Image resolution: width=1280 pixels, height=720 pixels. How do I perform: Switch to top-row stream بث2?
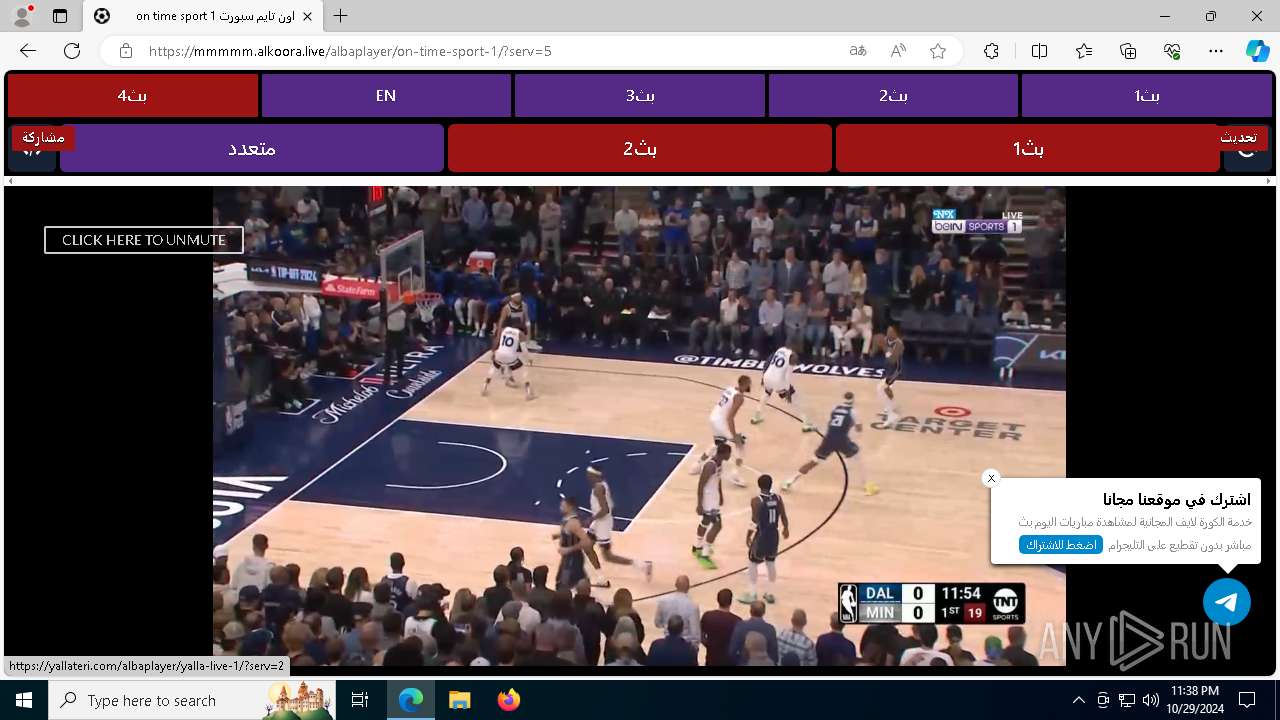(893, 95)
